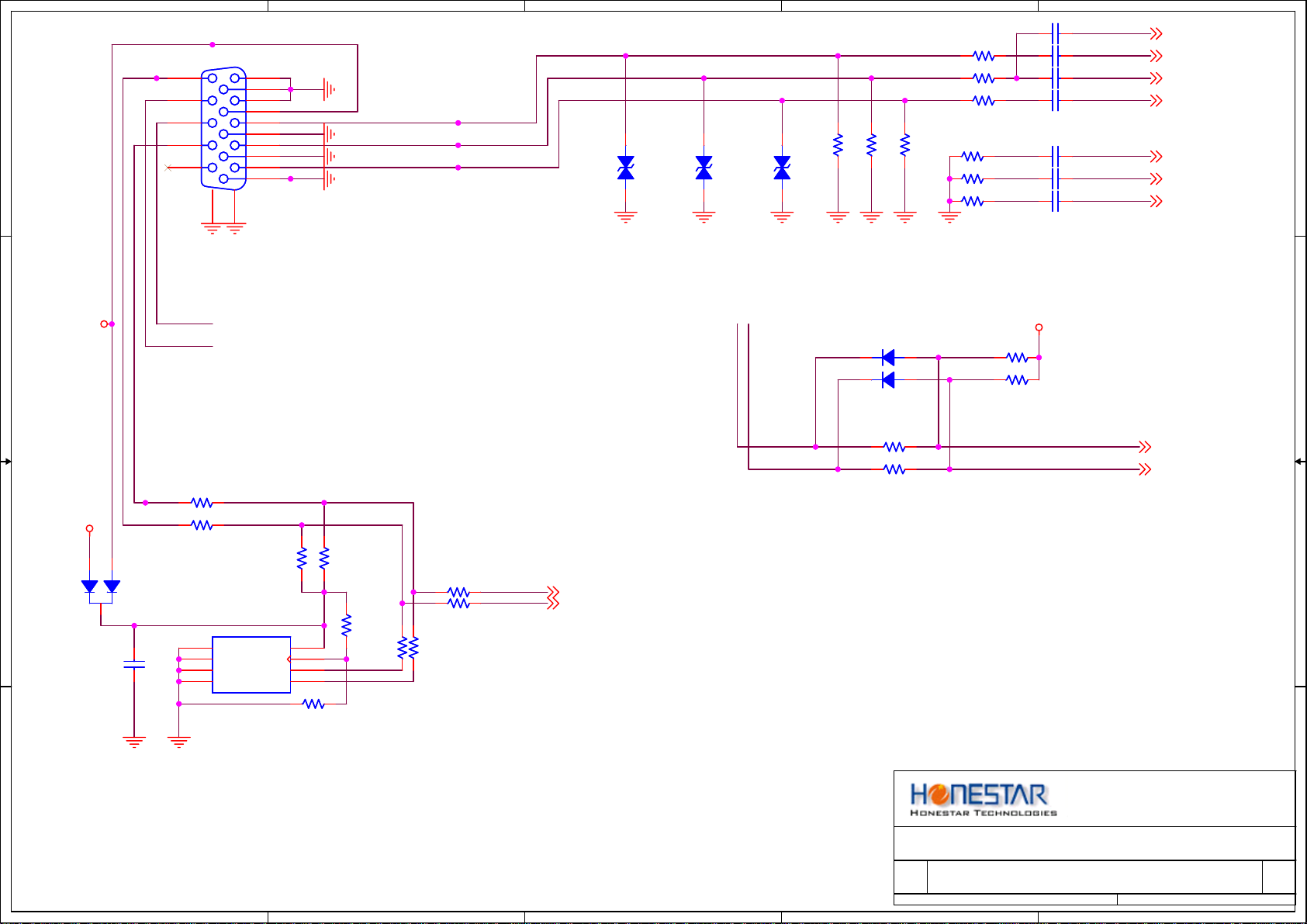1307x924 pixels.
Task: Select the power terminal circle above right diodes
Action: pos(1039,327)
